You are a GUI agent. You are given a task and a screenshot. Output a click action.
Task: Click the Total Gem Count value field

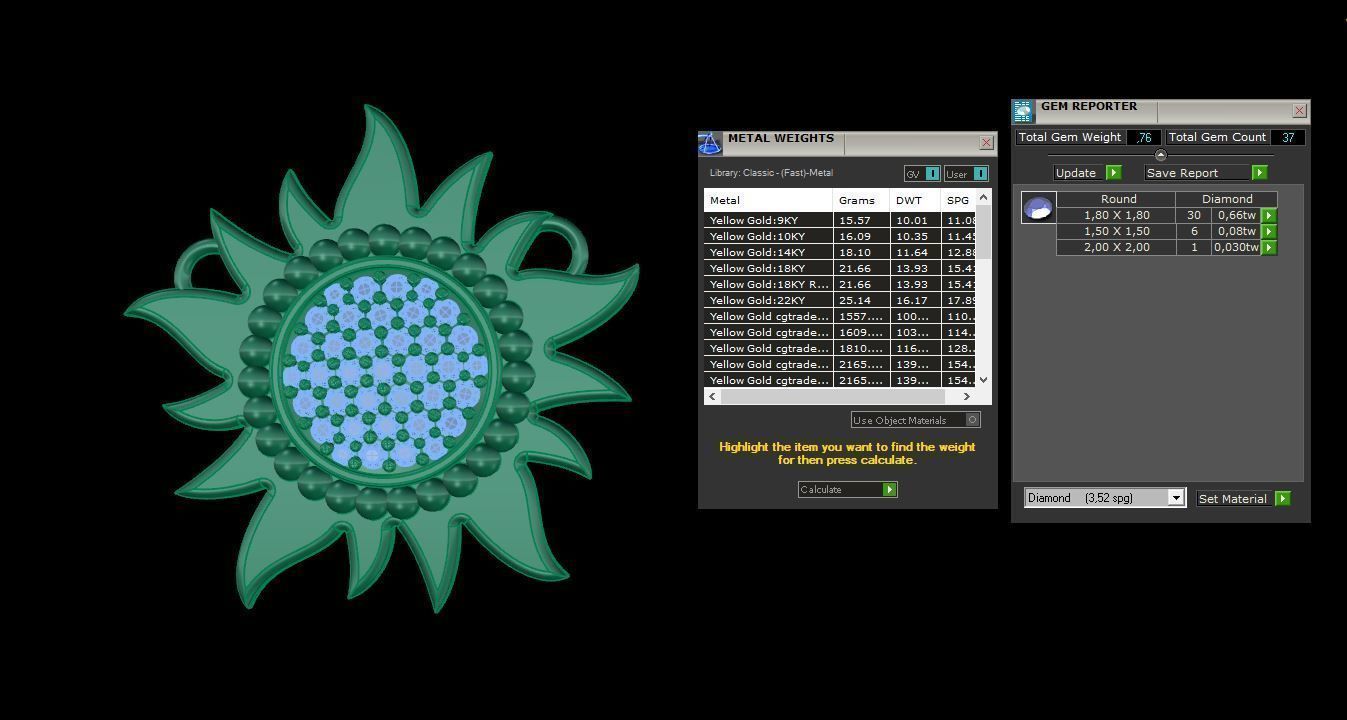tap(1288, 137)
